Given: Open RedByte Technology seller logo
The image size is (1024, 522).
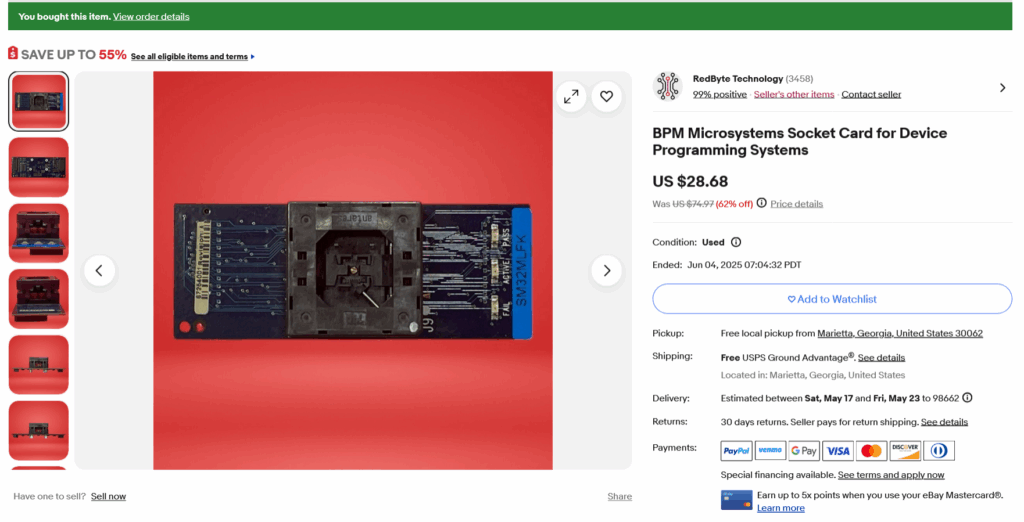Looking at the screenshot, I should pyautogui.click(x=667, y=86).
